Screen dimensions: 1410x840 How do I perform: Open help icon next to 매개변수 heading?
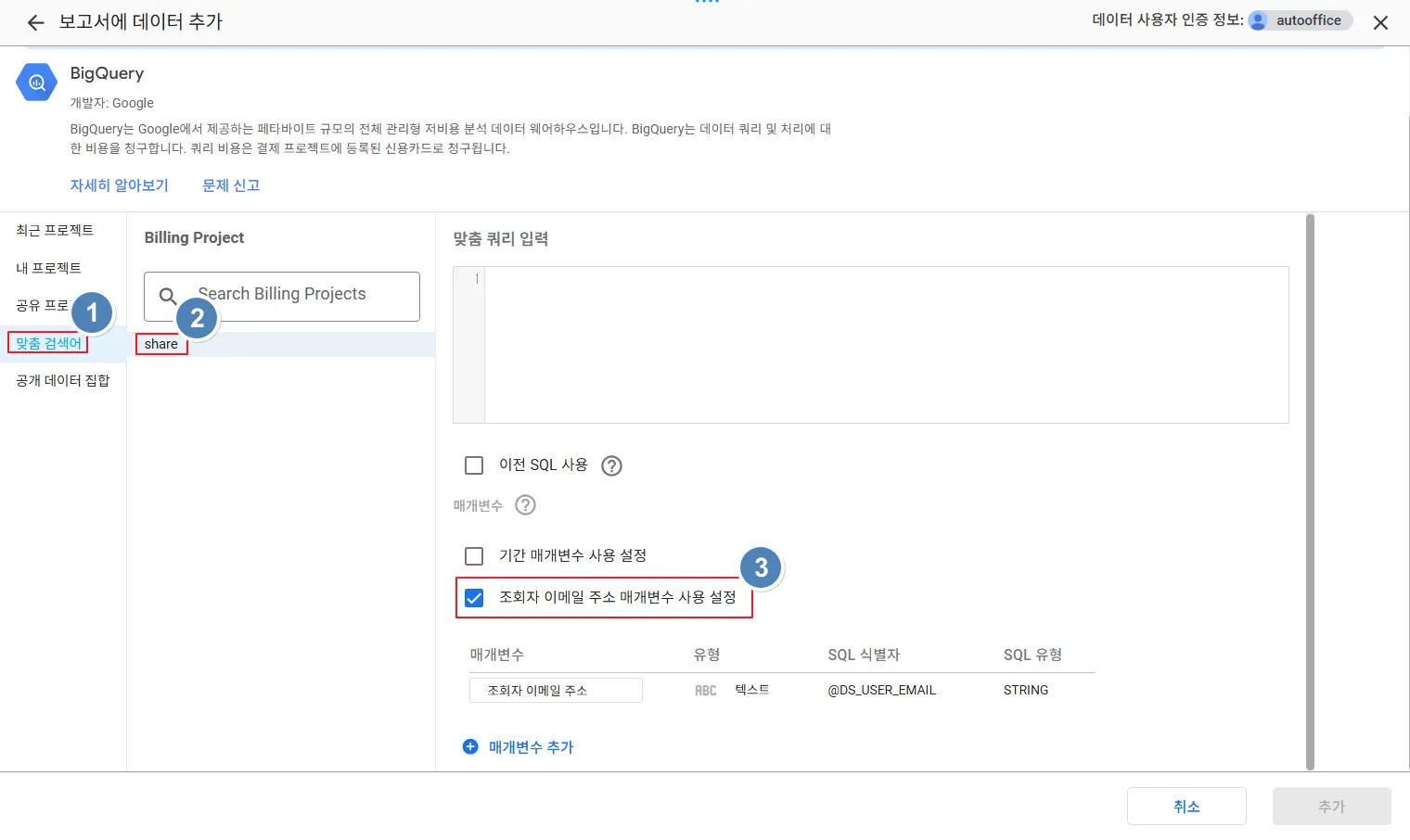tap(526, 505)
